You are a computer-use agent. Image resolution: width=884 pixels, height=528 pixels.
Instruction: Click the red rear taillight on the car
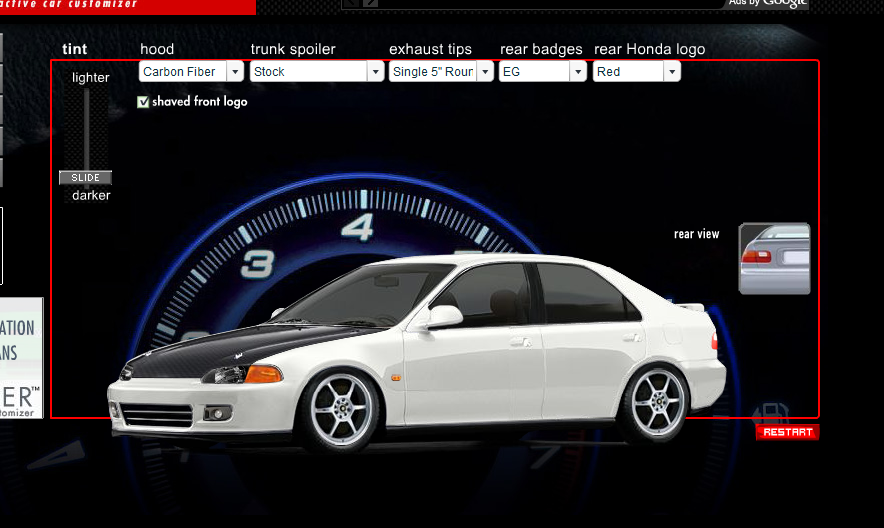pos(714,342)
